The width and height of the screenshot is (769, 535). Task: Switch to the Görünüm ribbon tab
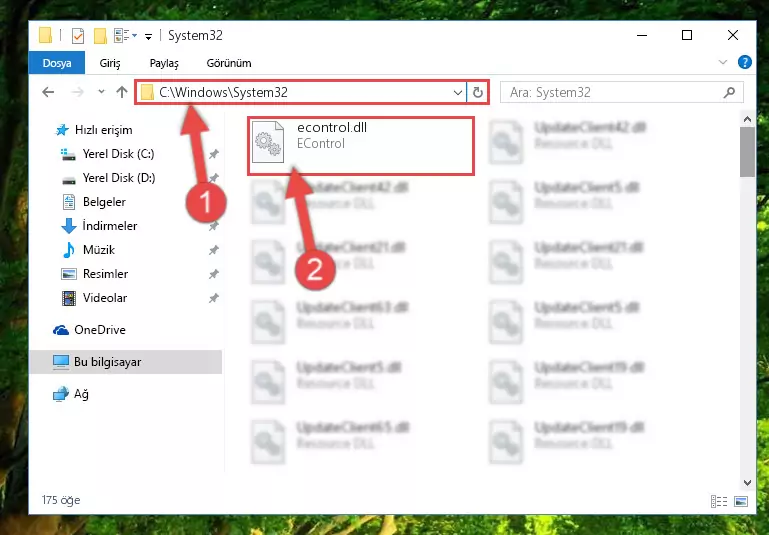(x=229, y=63)
